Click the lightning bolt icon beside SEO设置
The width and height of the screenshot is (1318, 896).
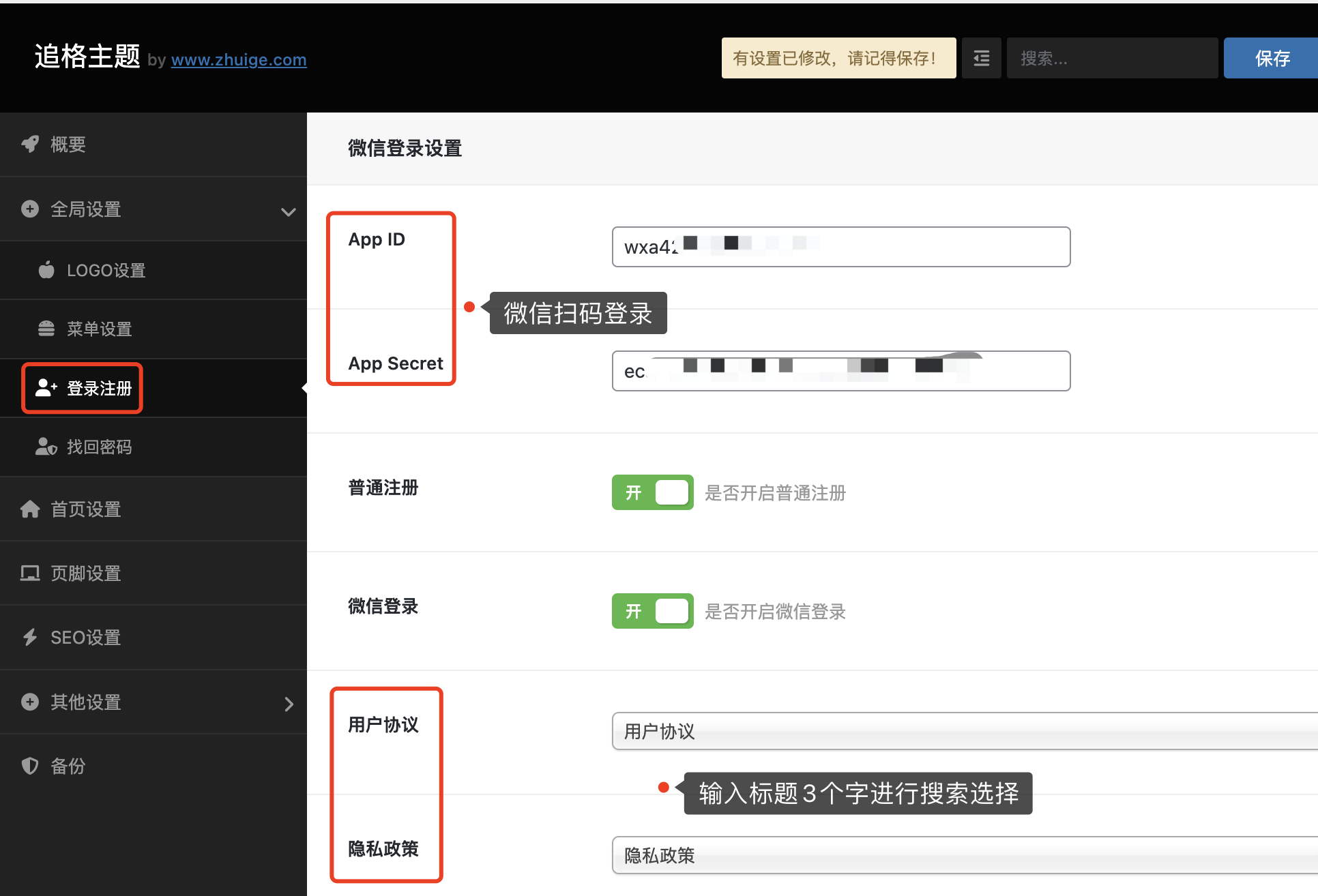[x=30, y=637]
